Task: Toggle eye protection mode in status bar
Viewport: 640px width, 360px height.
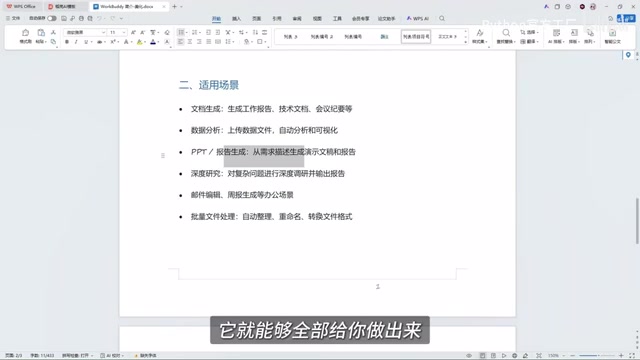Action: coord(469,356)
